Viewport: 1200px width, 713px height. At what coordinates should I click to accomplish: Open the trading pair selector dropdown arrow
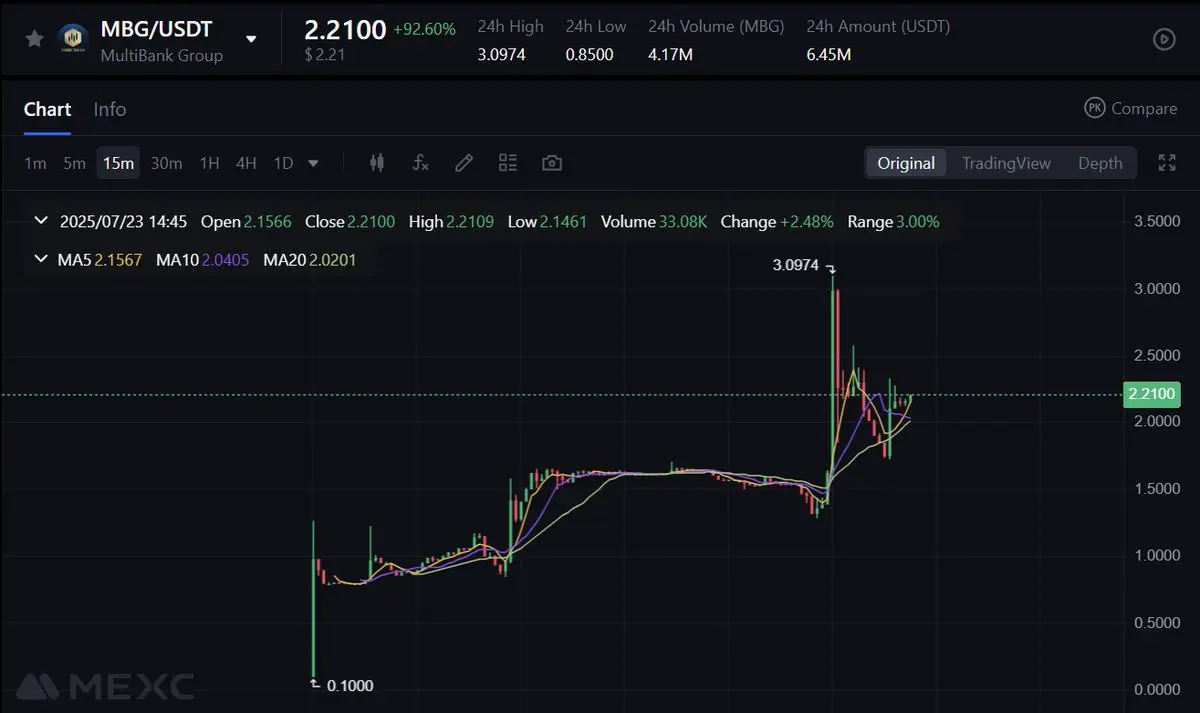click(x=251, y=39)
